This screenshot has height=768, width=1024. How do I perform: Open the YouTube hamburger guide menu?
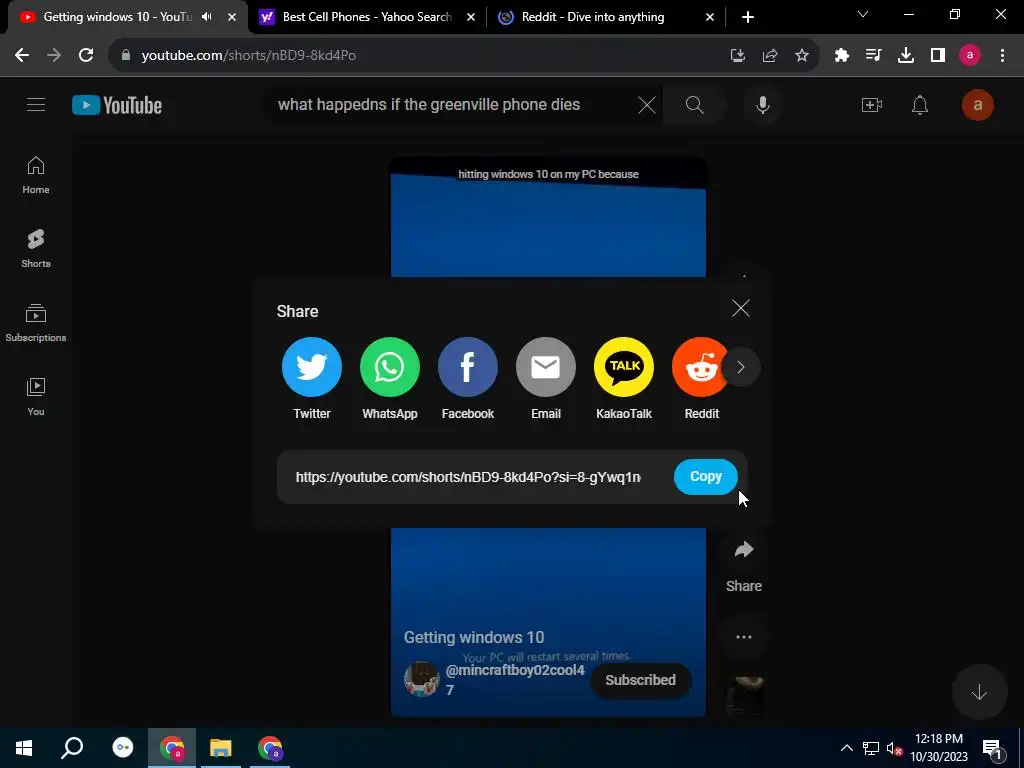(36, 104)
